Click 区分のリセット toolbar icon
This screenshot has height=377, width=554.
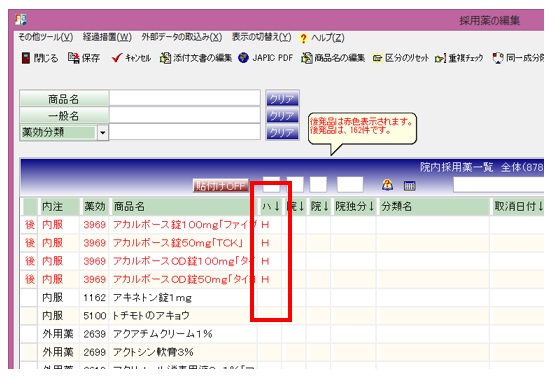pyautogui.click(x=377, y=58)
